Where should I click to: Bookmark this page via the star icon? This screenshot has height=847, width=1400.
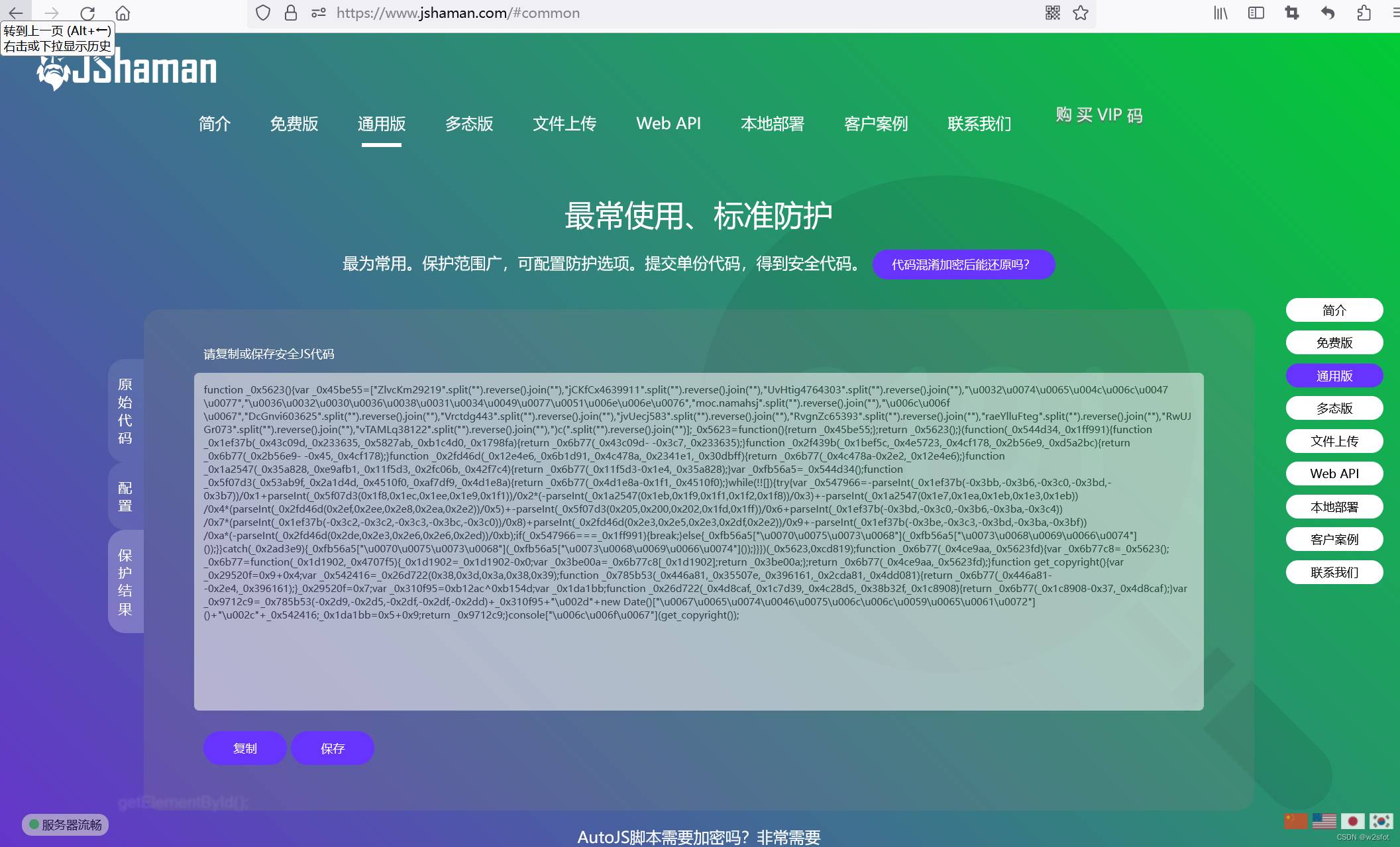[1081, 13]
